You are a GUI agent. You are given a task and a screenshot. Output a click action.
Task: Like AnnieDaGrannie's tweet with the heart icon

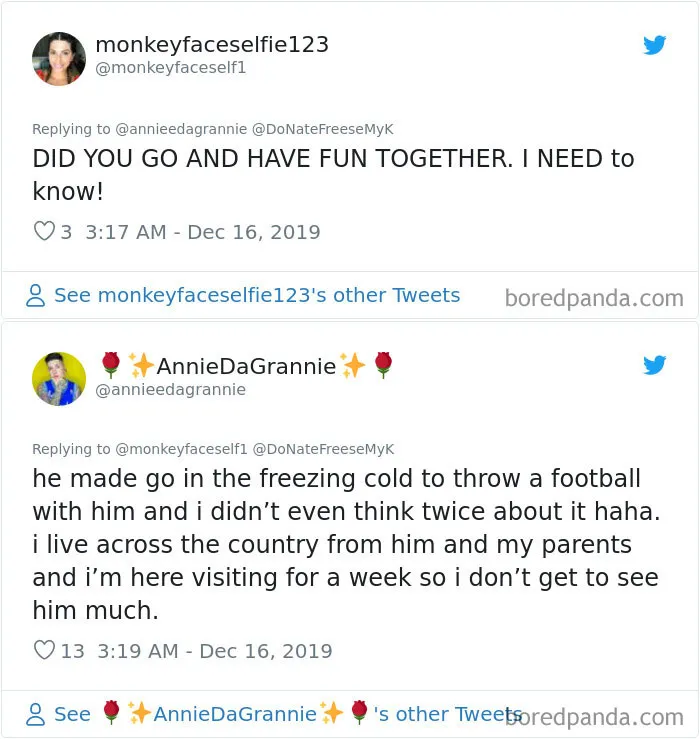tap(44, 650)
